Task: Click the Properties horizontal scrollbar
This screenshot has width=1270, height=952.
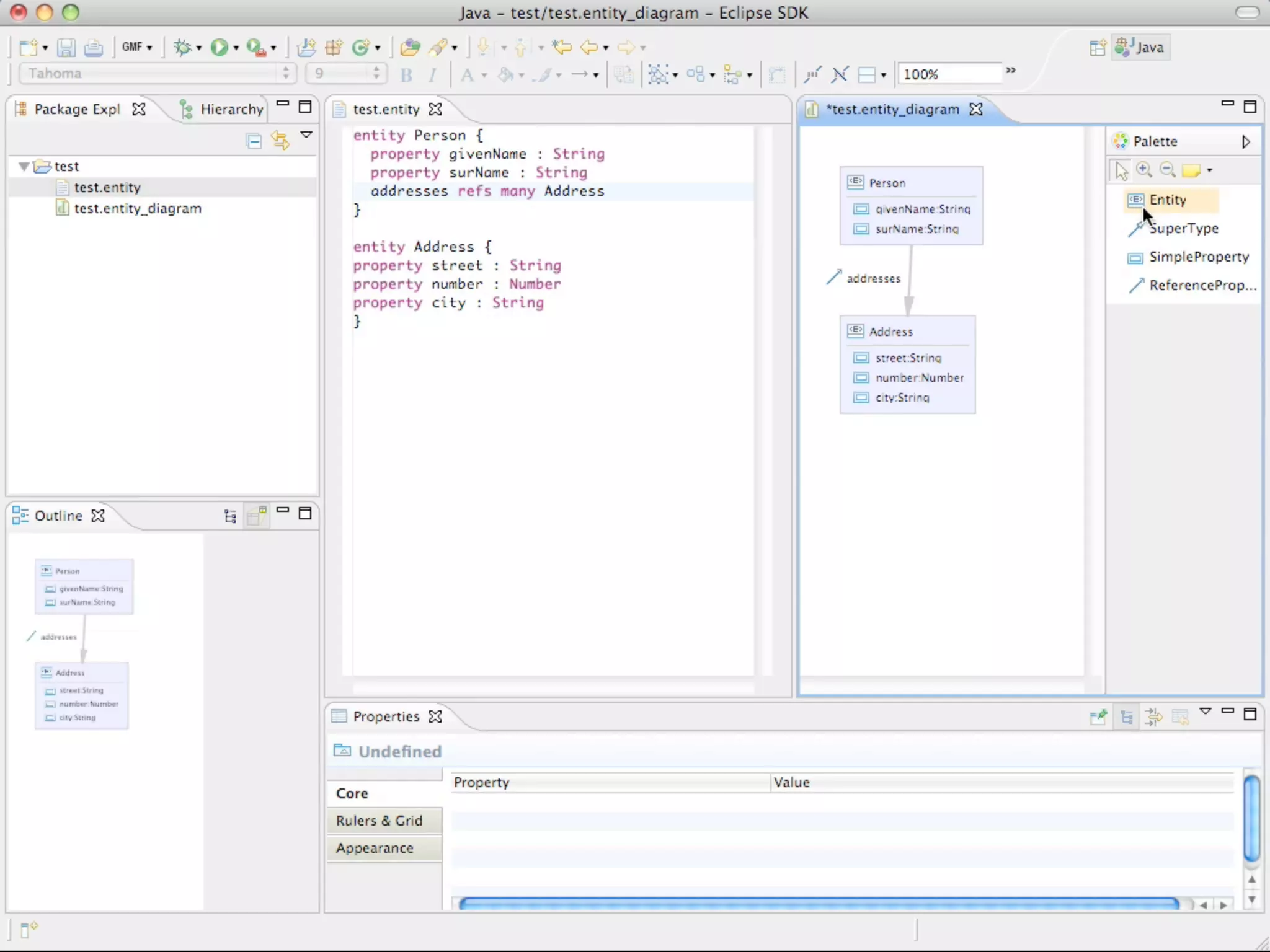Action: point(819,904)
